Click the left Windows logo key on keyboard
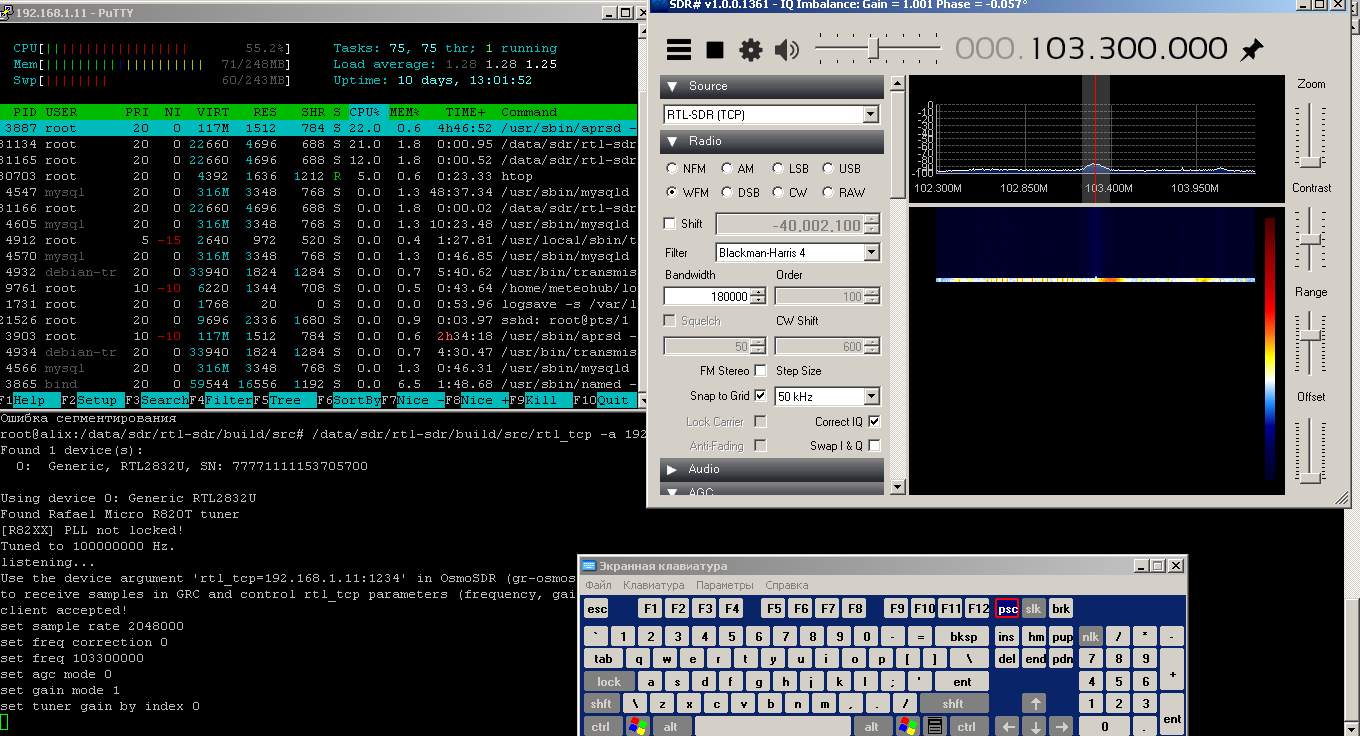The height and width of the screenshot is (736, 1360). click(x=636, y=726)
